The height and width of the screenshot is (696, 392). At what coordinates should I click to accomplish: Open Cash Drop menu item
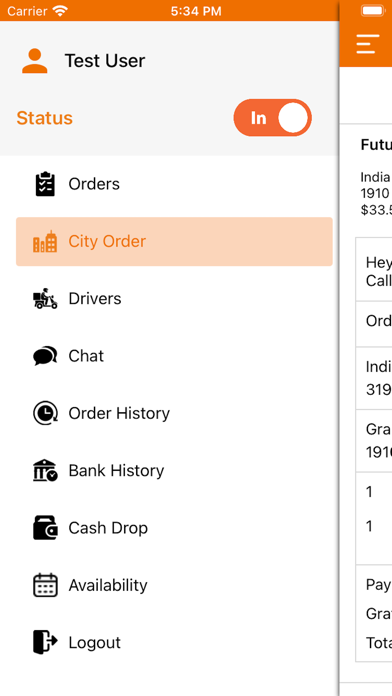coord(174,528)
